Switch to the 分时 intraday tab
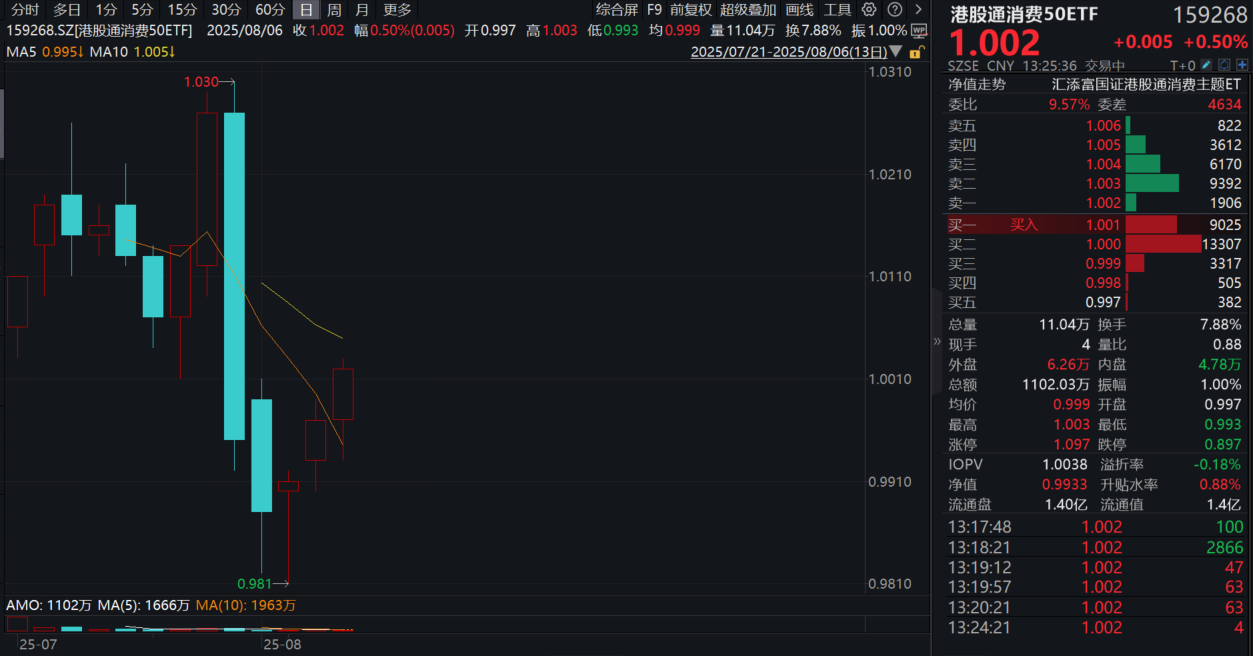This screenshot has width=1253, height=656. [25, 9]
